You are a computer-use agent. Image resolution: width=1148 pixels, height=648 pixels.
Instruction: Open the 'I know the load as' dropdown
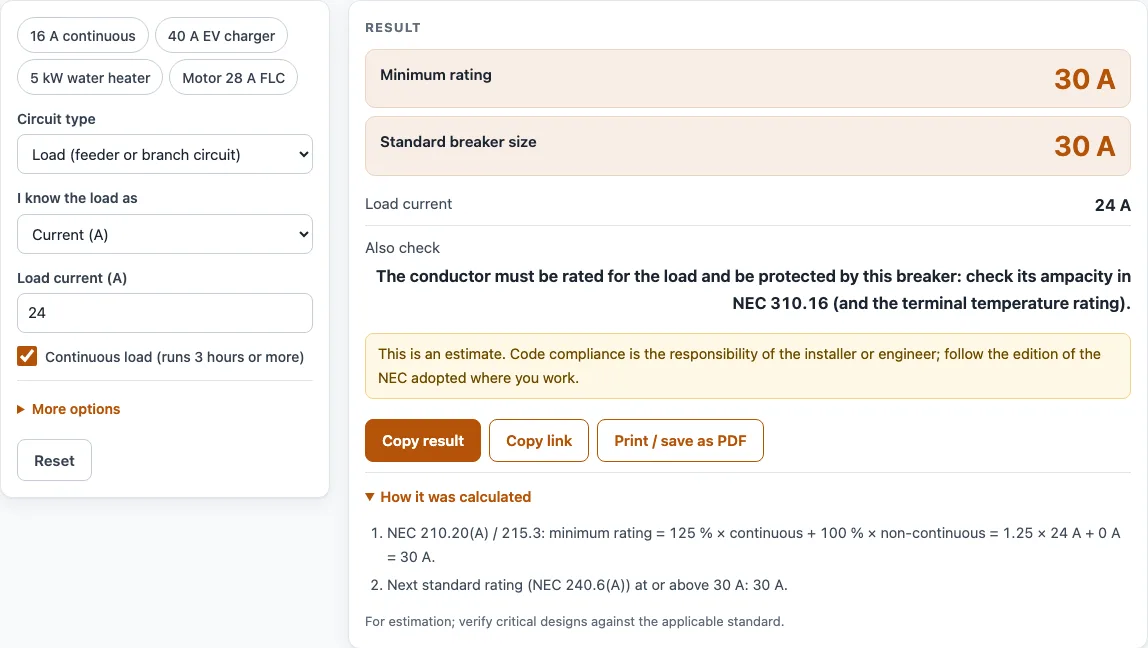pyautogui.click(x=165, y=234)
